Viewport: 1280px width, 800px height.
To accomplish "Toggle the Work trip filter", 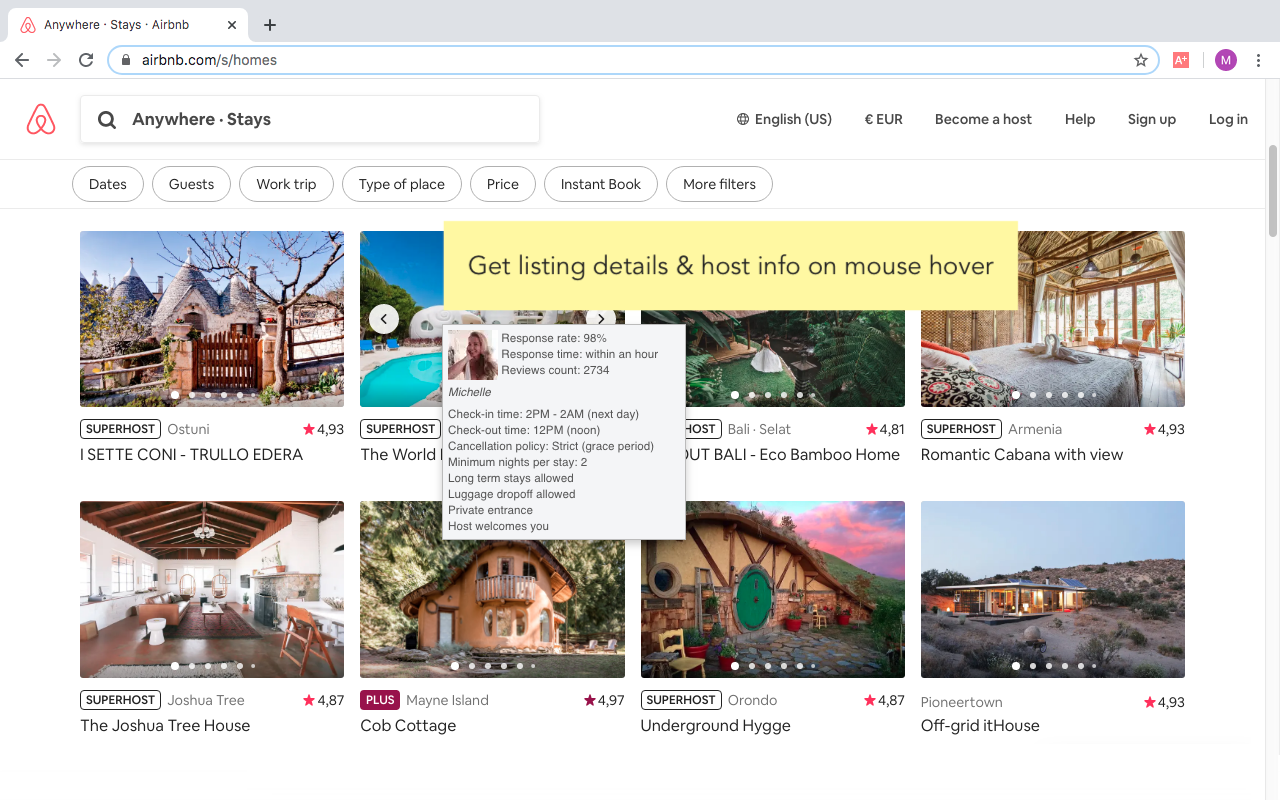I will pos(286,184).
